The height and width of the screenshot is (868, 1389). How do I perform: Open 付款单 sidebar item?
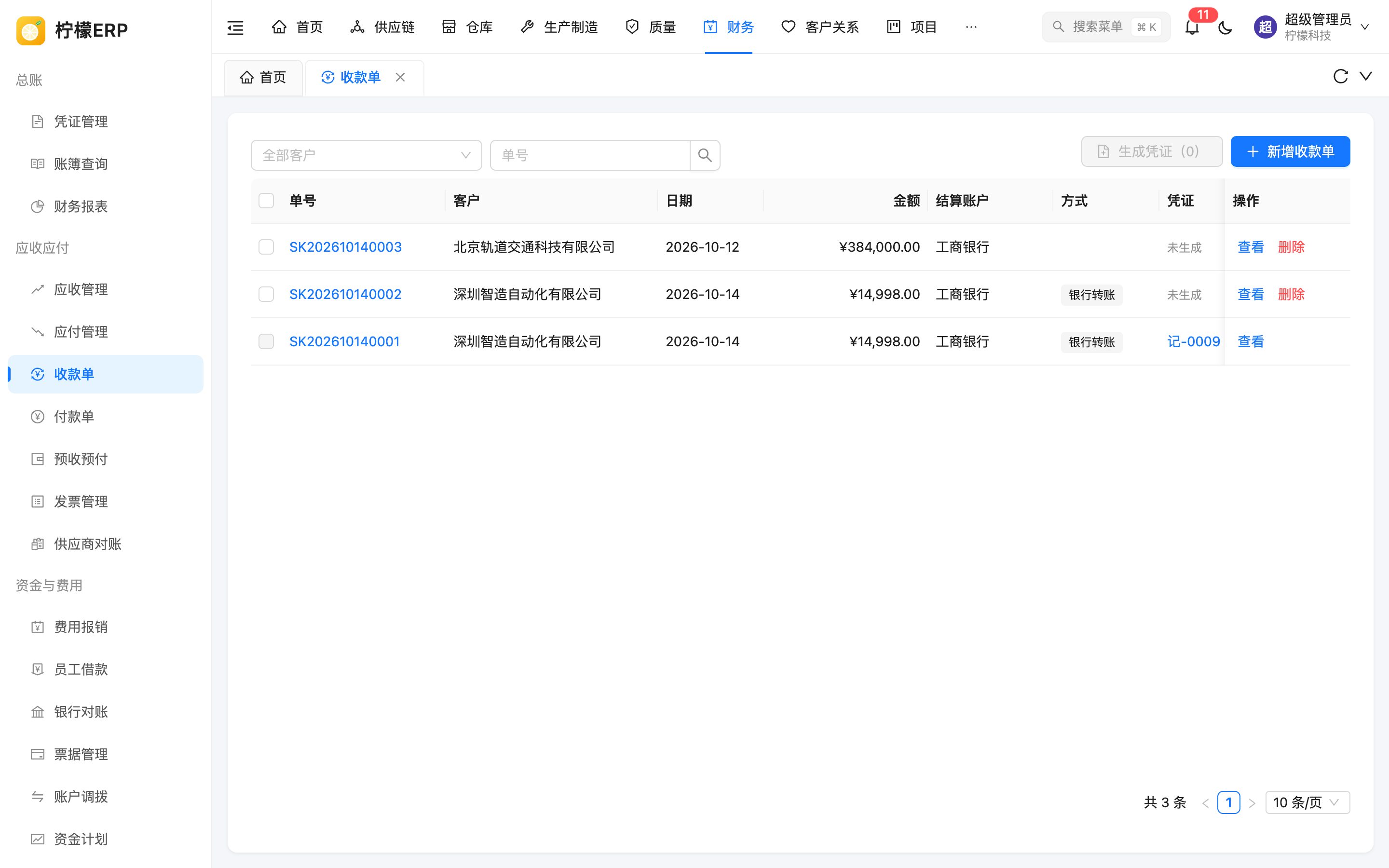[x=106, y=417]
